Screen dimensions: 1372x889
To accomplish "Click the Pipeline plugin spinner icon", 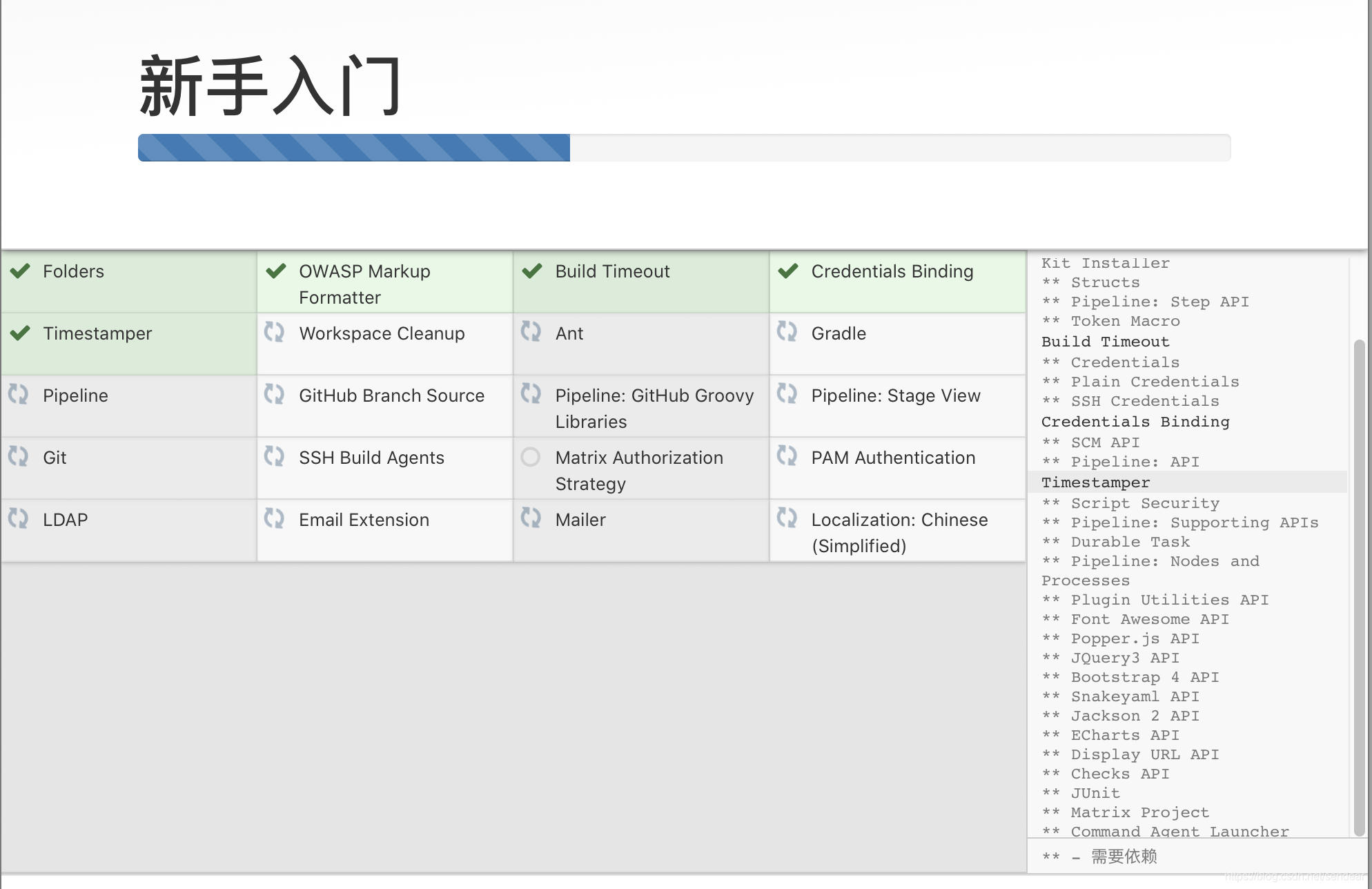I will (x=19, y=394).
